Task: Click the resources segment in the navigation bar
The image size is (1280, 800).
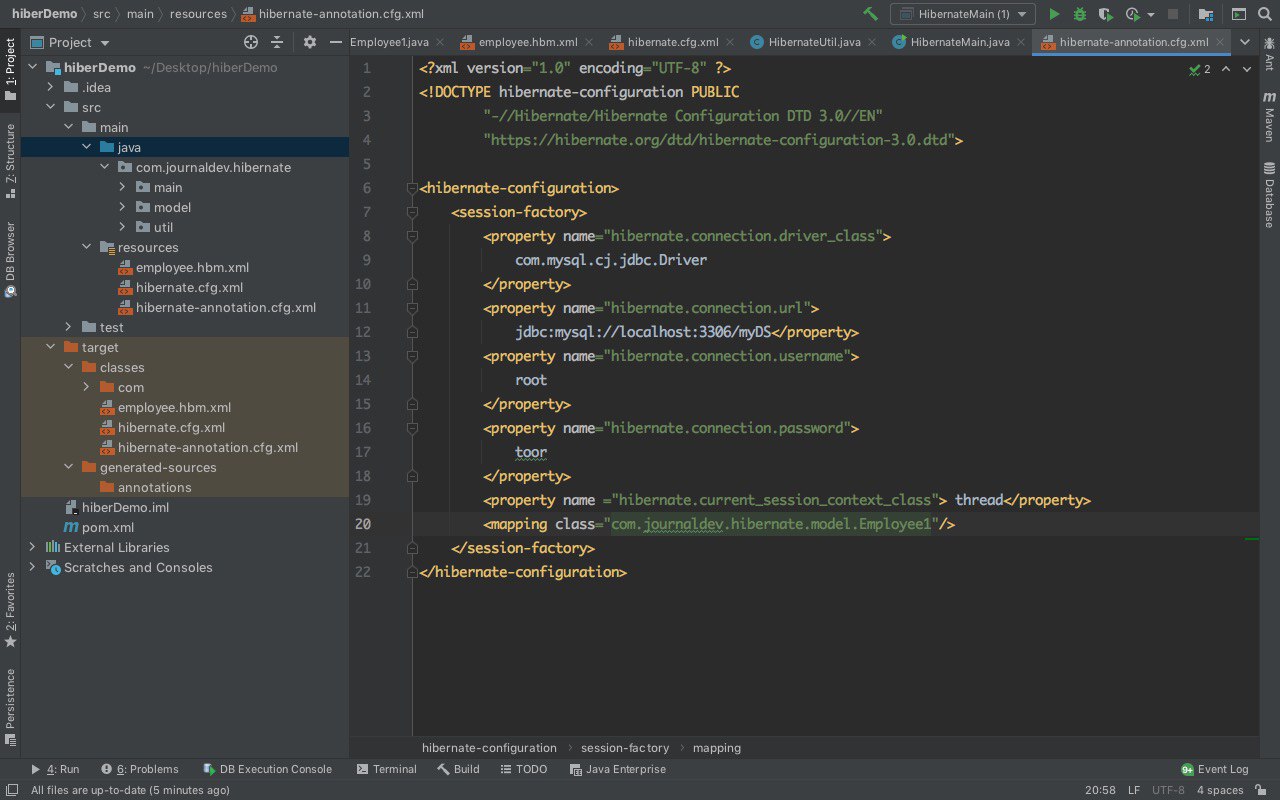Action: [197, 14]
